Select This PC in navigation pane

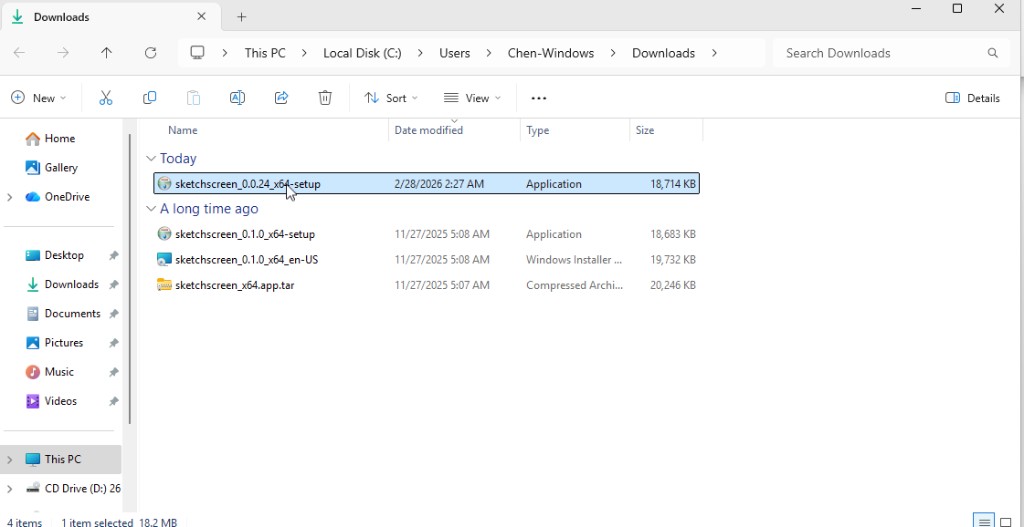[62, 459]
